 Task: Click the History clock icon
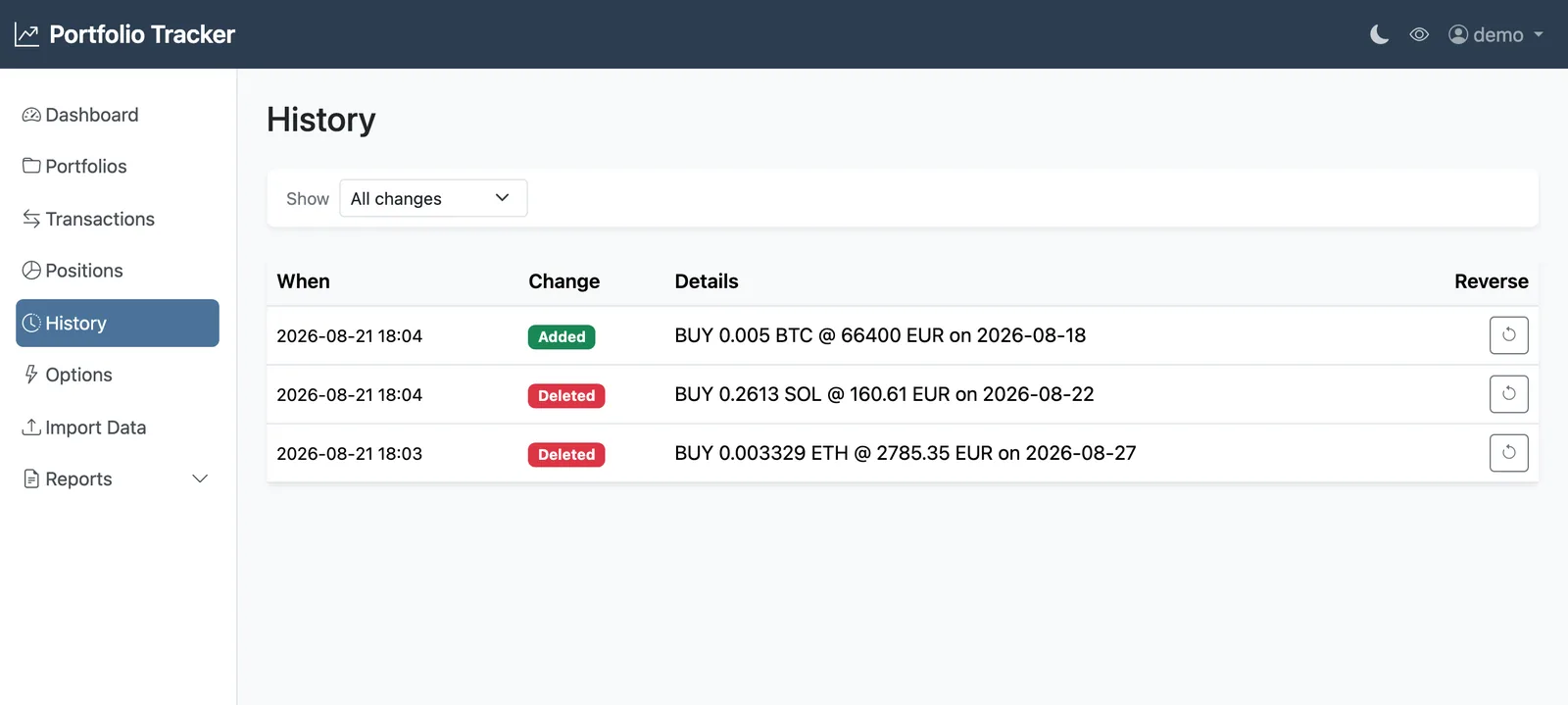31,323
